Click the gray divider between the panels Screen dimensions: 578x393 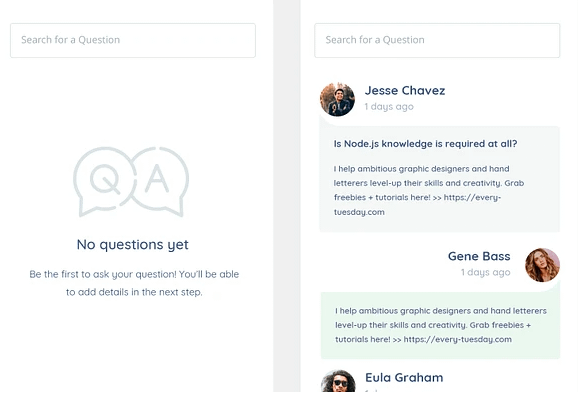point(287,196)
